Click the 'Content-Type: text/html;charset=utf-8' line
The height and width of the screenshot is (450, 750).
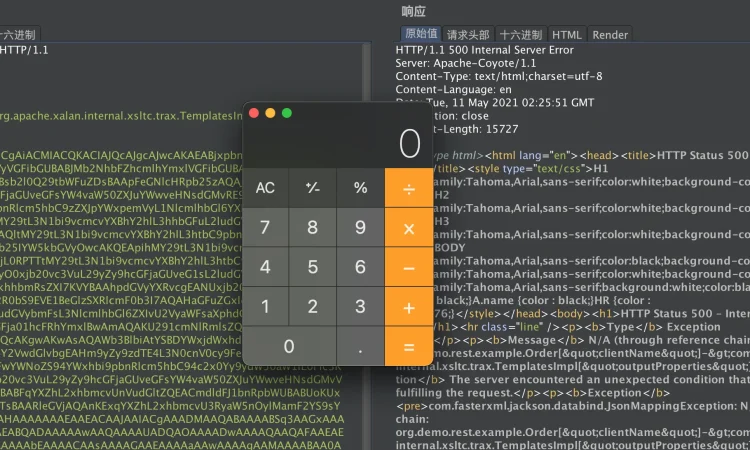[x=498, y=76]
